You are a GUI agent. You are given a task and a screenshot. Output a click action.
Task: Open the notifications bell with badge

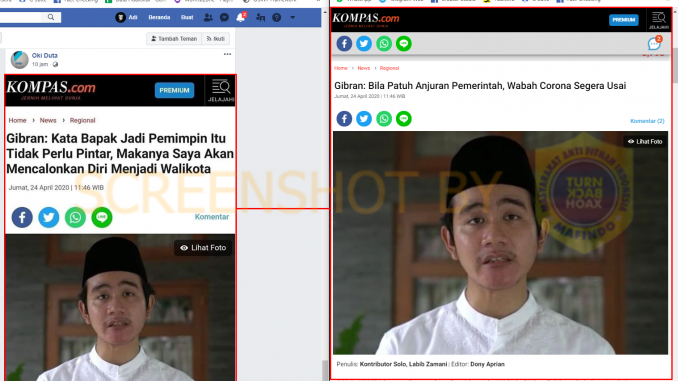coord(241,17)
